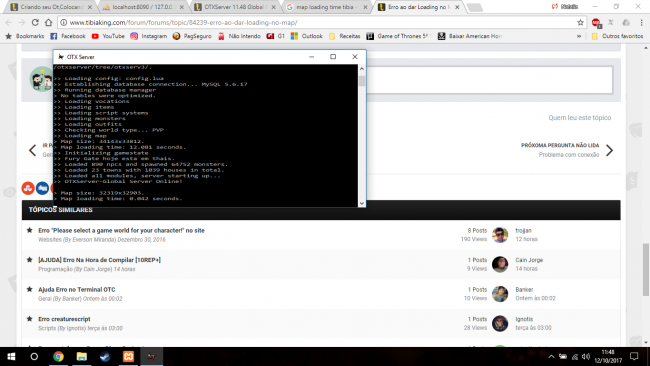Switch to OTX Server taskbar icon
The image size is (650, 366).
tap(152, 356)
